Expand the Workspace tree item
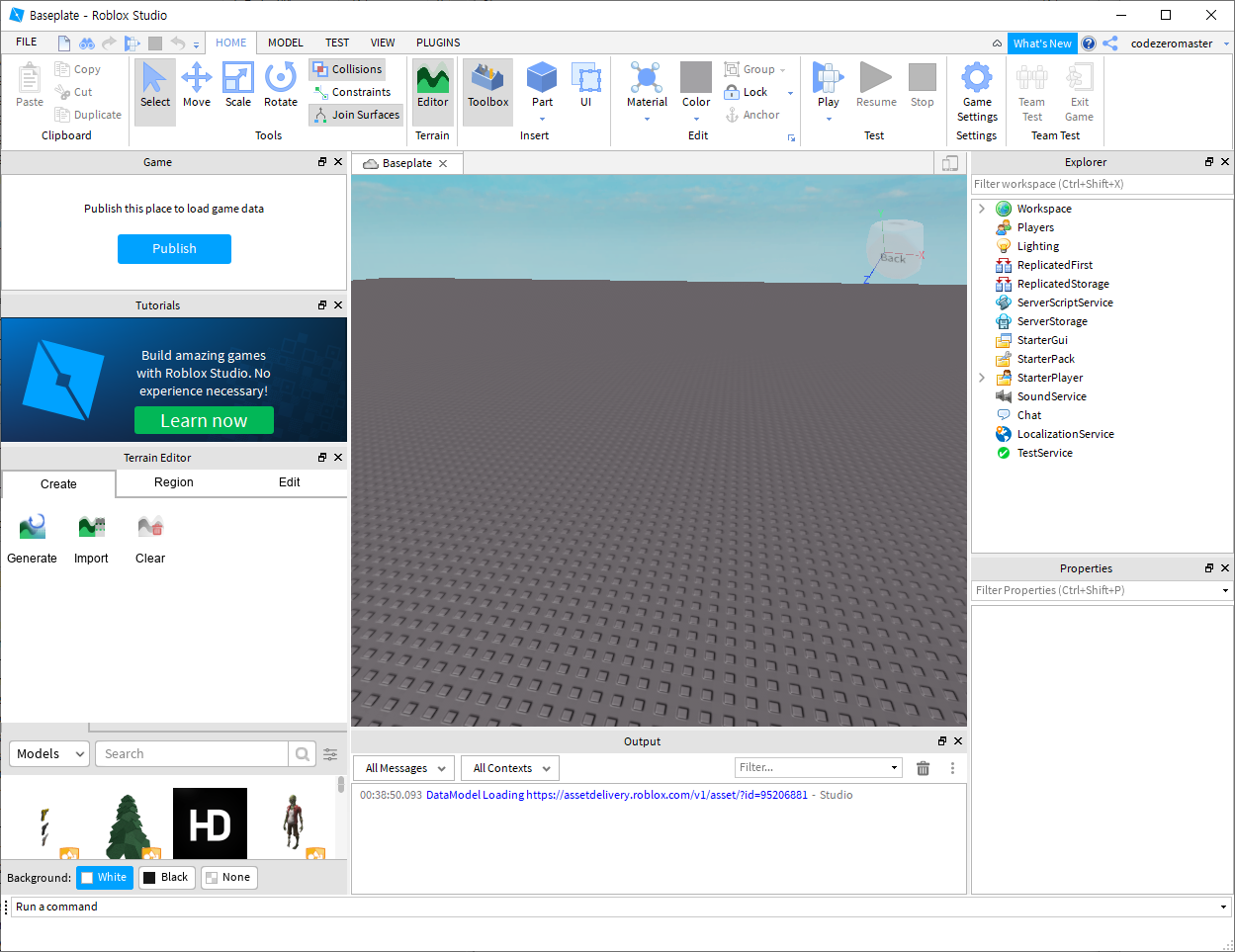 tap(981, 209)
